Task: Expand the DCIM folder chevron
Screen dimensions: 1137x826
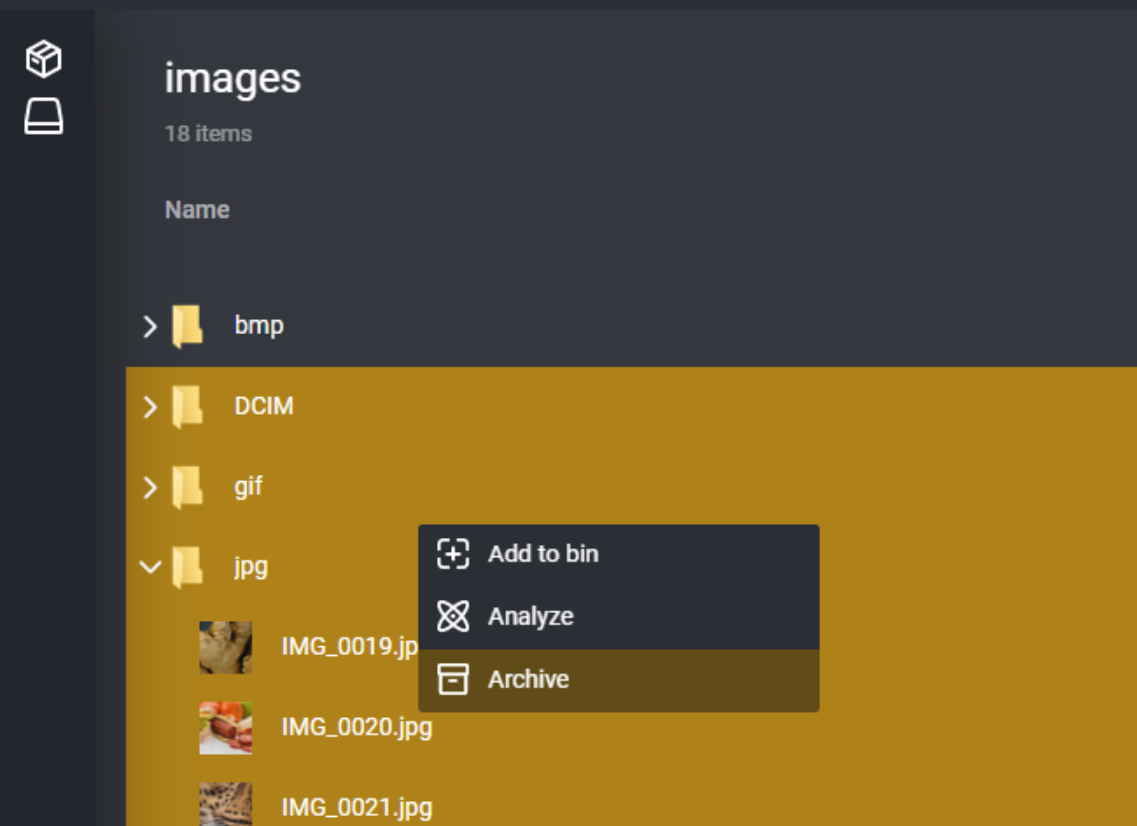Action: (150, 407)
